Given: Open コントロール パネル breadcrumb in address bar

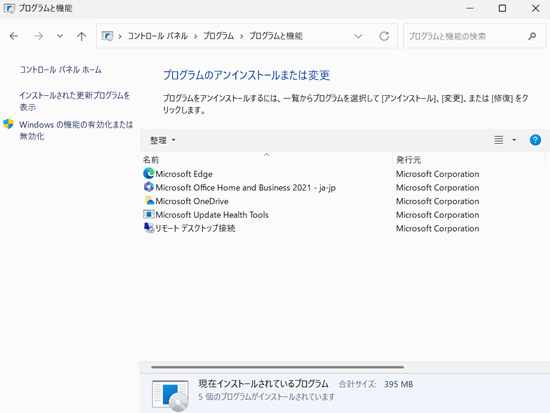Looking at the screenshot, I should coord(157,36).
